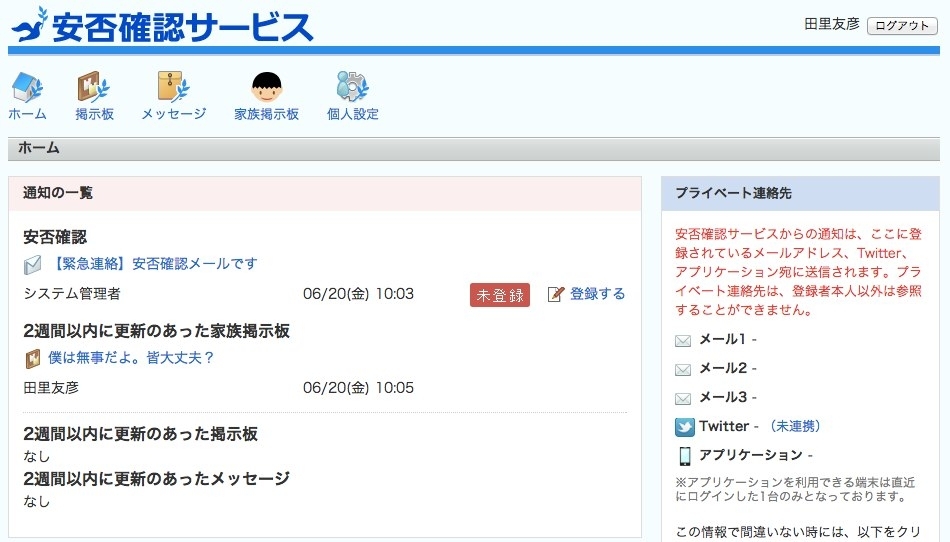Click the プライベート連絡先 panel header
Viewport: 950px width, 542px height.
[x=800, y=194]
